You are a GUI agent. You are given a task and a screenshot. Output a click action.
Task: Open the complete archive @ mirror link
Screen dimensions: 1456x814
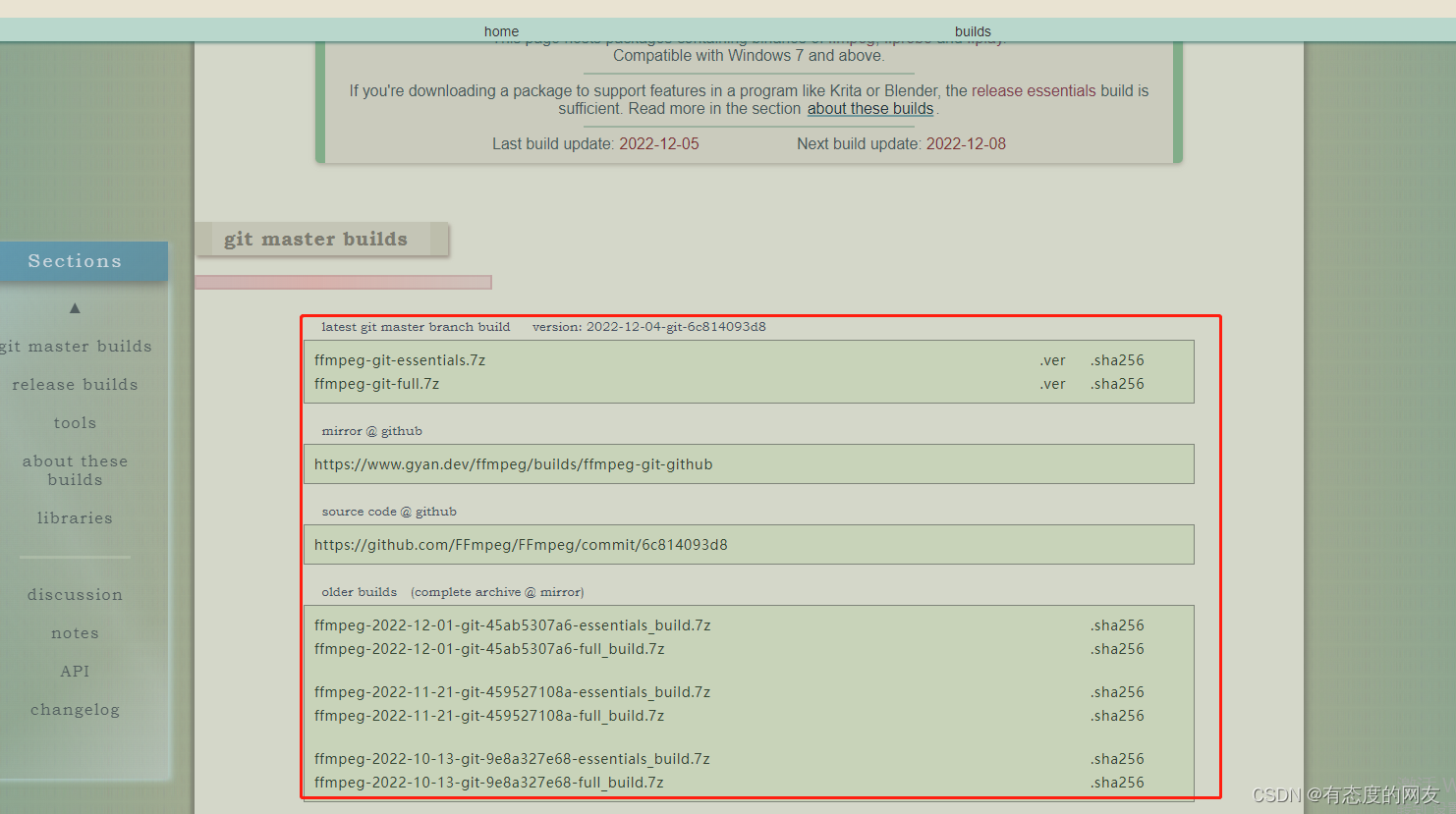[x=497, y=592]
